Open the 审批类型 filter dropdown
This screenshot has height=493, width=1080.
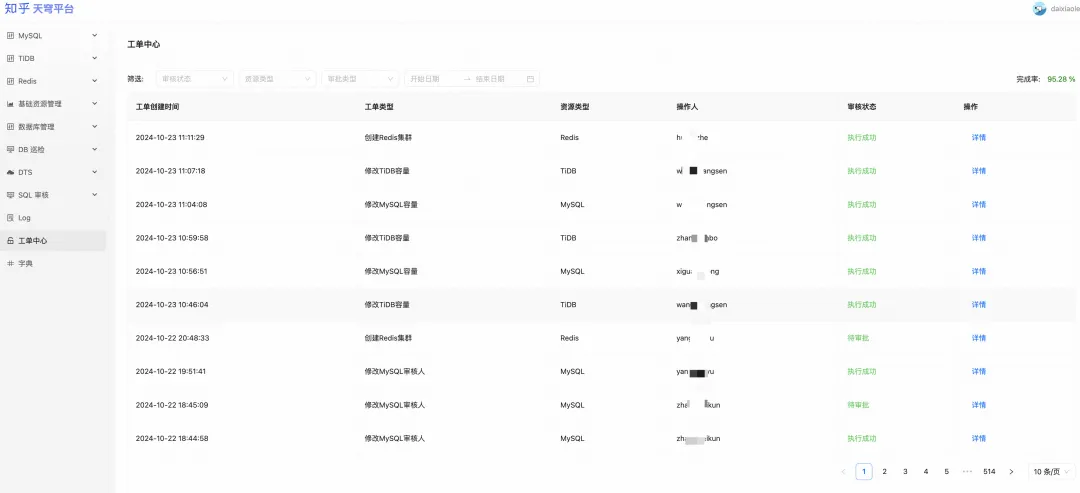360,79
